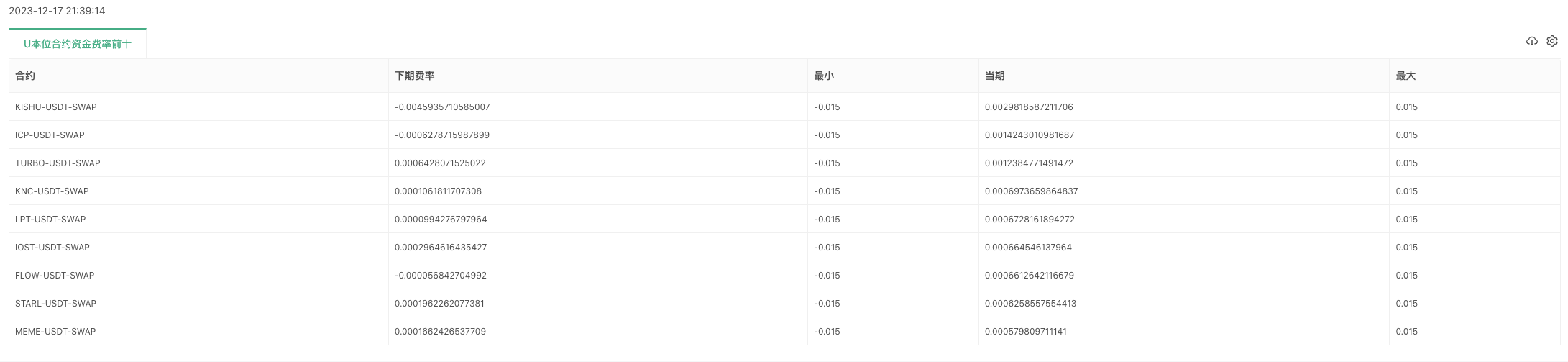Click the cloud download icon
The height and width of the screenshot is (362, 1568).
[x=1531, y=41]
